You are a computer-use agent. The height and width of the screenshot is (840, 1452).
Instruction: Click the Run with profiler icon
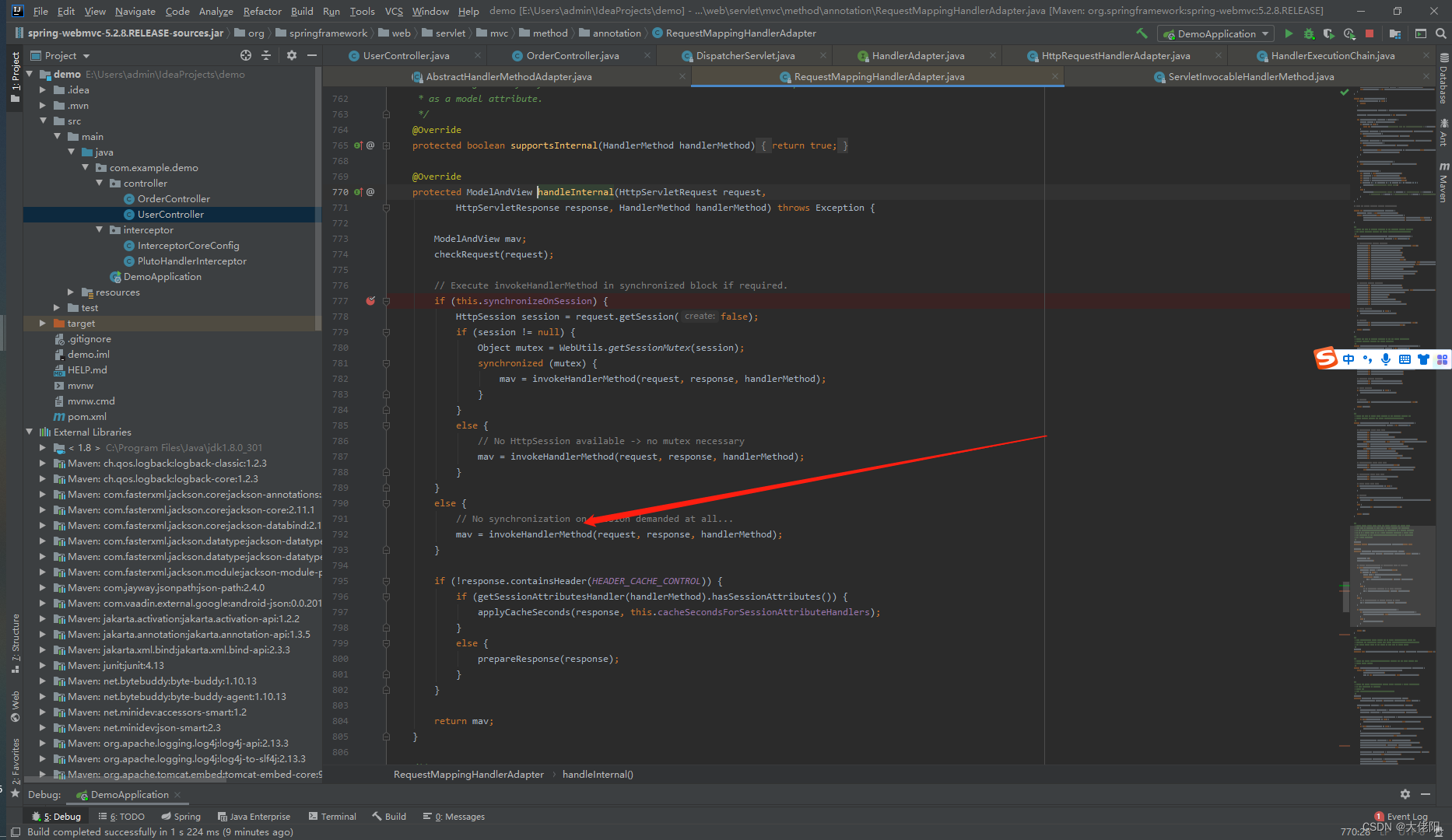(x=1349, y=33)
